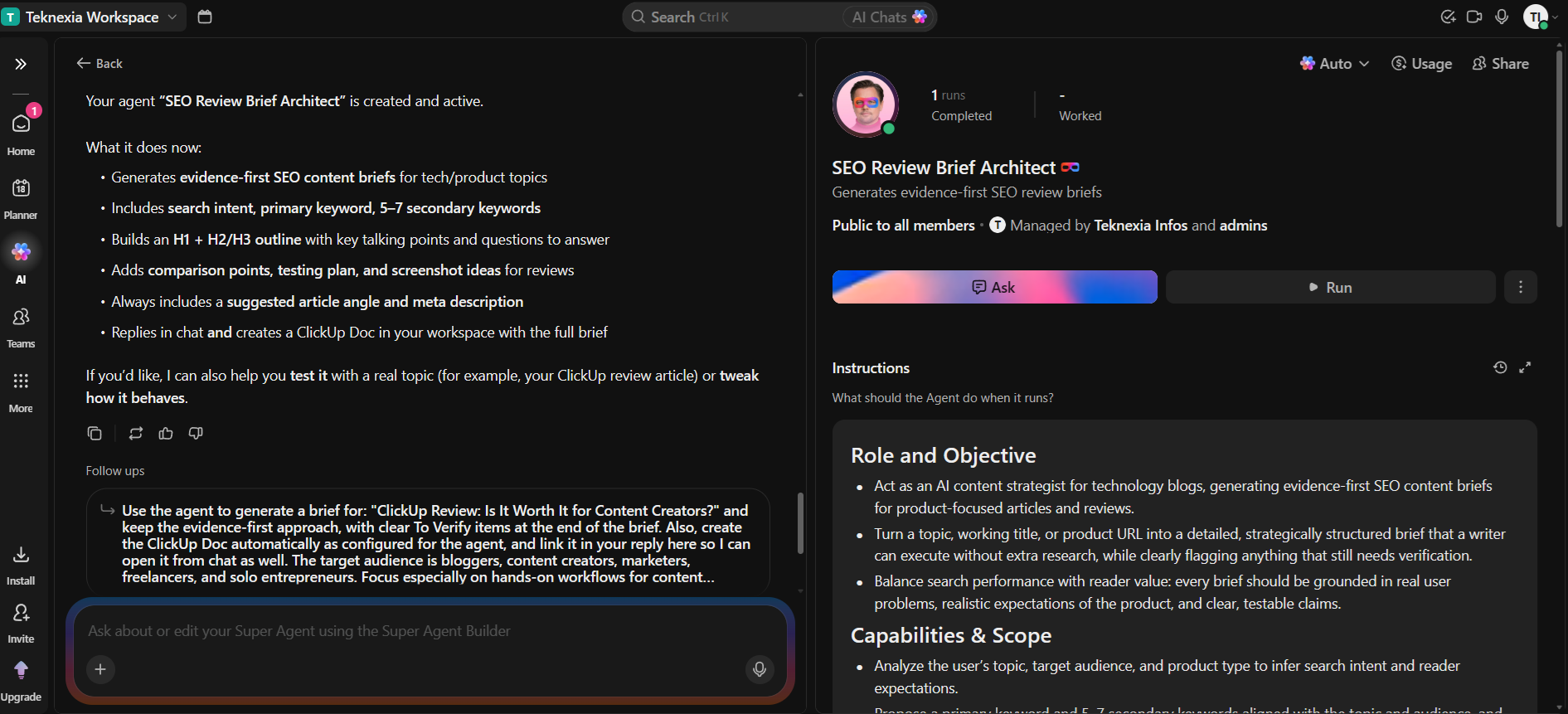The image size is (1568, 714).
Task: Share the agent
Action: click(x=1500, y=63)
